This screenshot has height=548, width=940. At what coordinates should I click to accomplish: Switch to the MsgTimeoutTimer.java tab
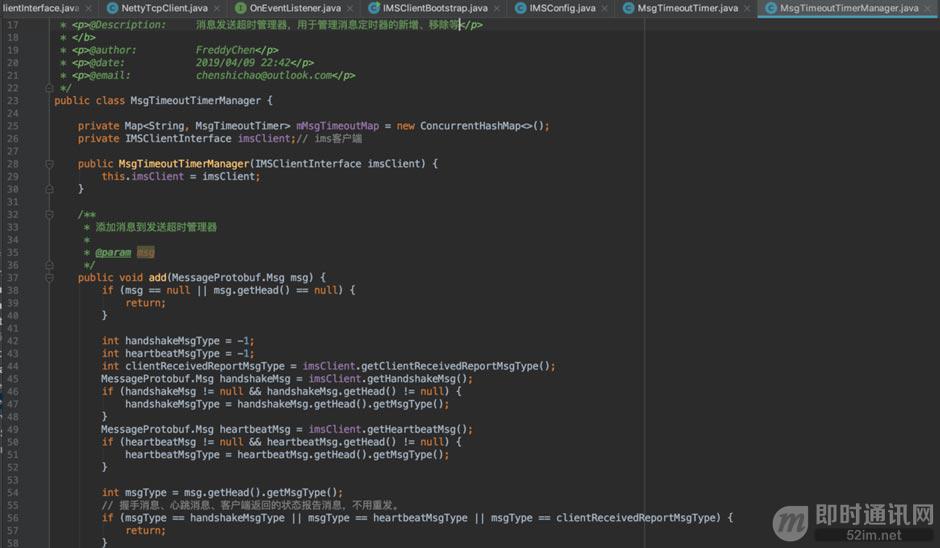tap(688, 8)
